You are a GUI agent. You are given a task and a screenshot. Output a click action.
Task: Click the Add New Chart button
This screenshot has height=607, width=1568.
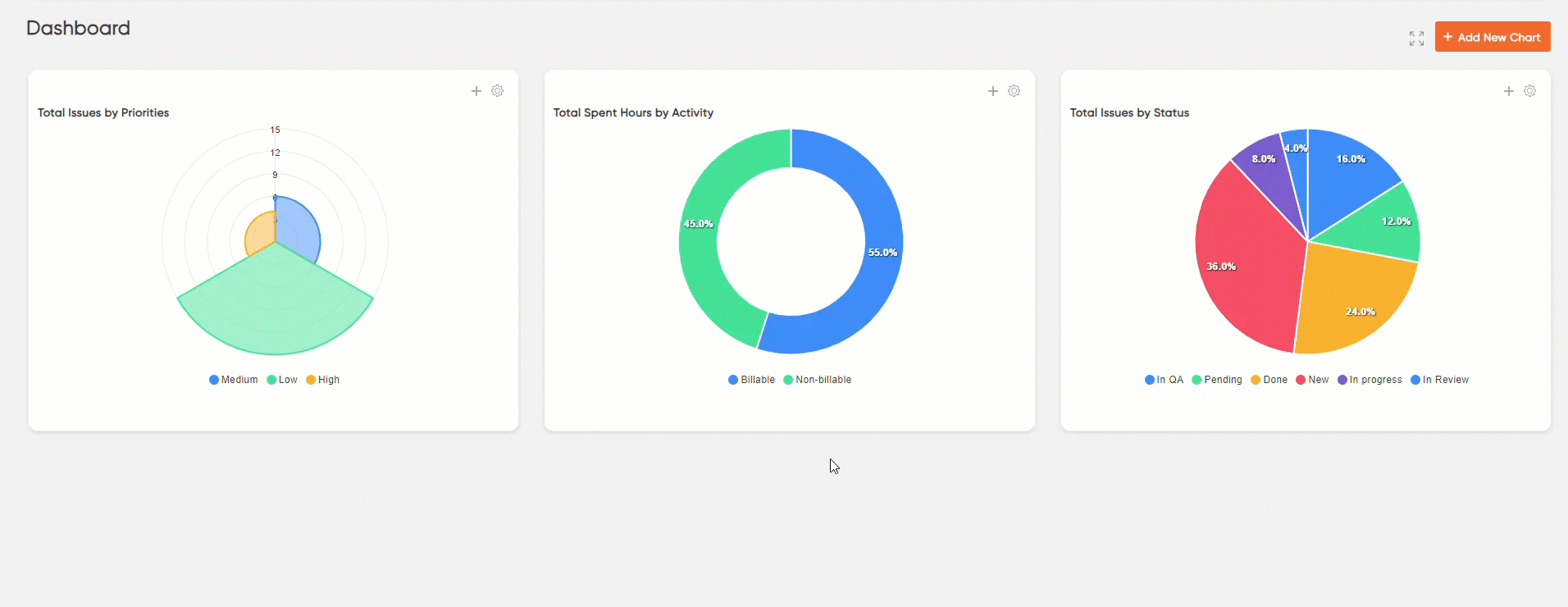click(1492, 37)
